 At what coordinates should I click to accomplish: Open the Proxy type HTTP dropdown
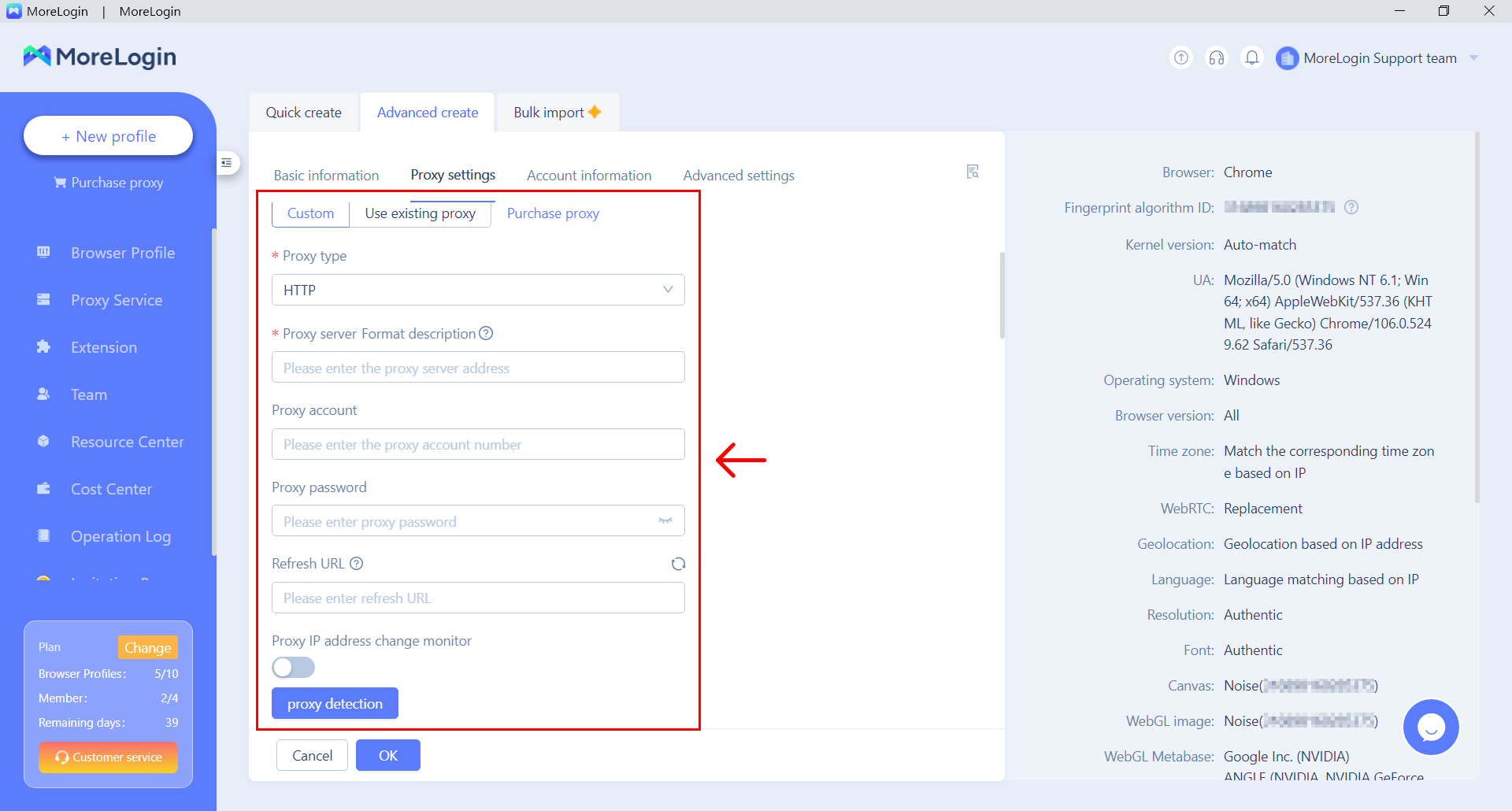[477, 290]
